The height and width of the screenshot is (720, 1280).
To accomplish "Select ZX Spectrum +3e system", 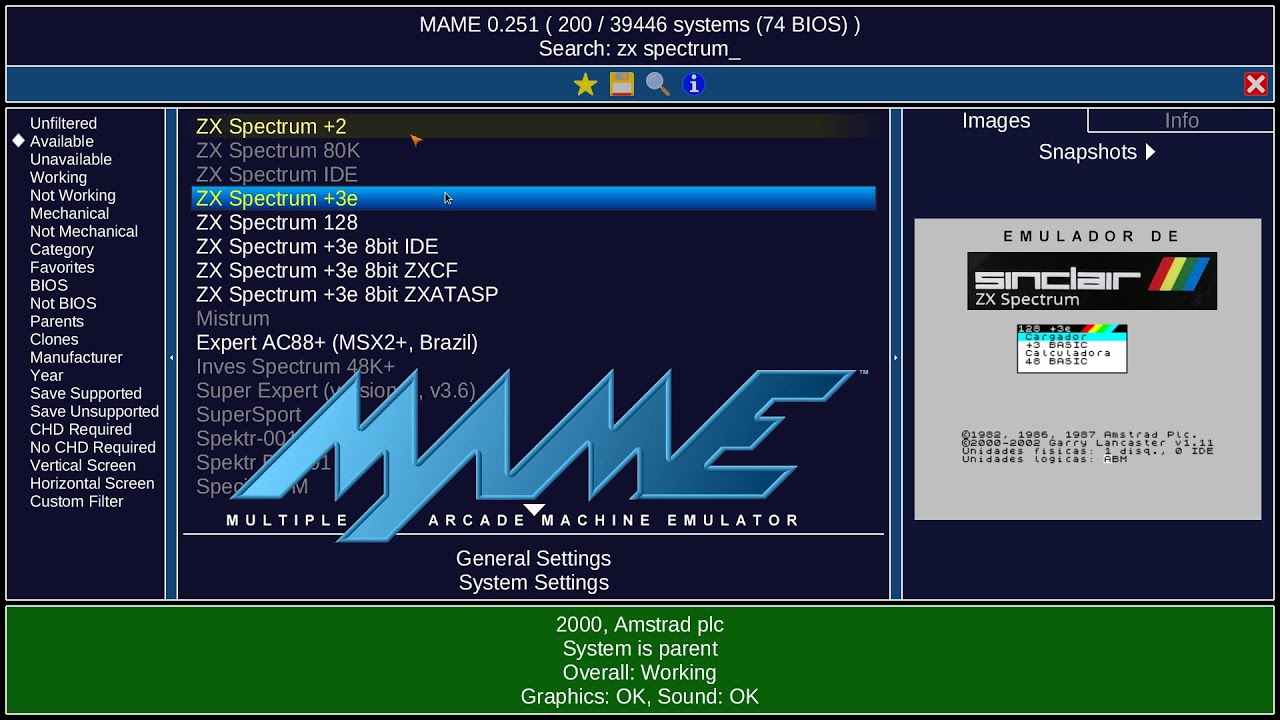I will tap(533, 198).
